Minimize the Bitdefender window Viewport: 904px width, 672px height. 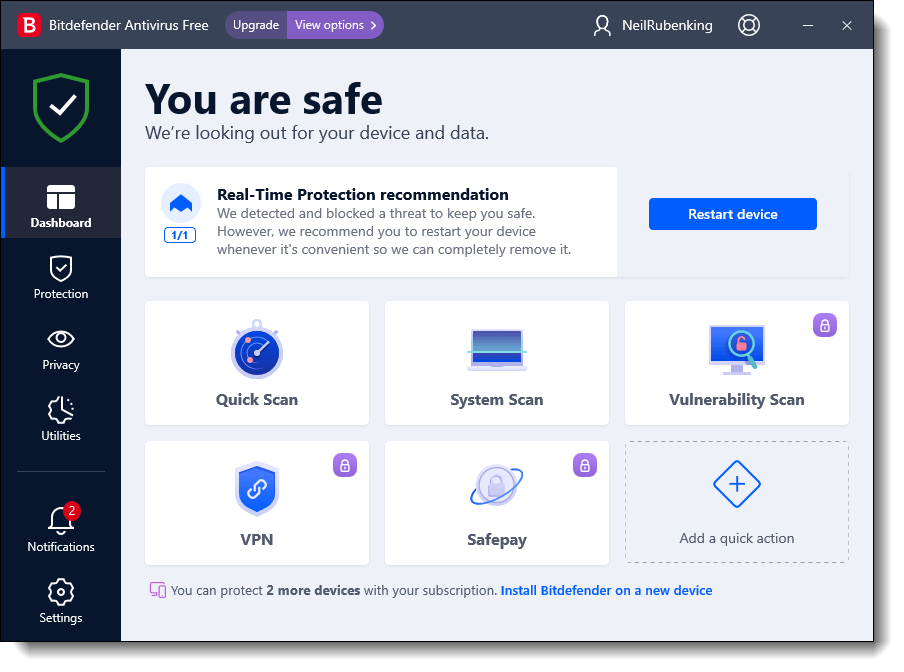808,25
